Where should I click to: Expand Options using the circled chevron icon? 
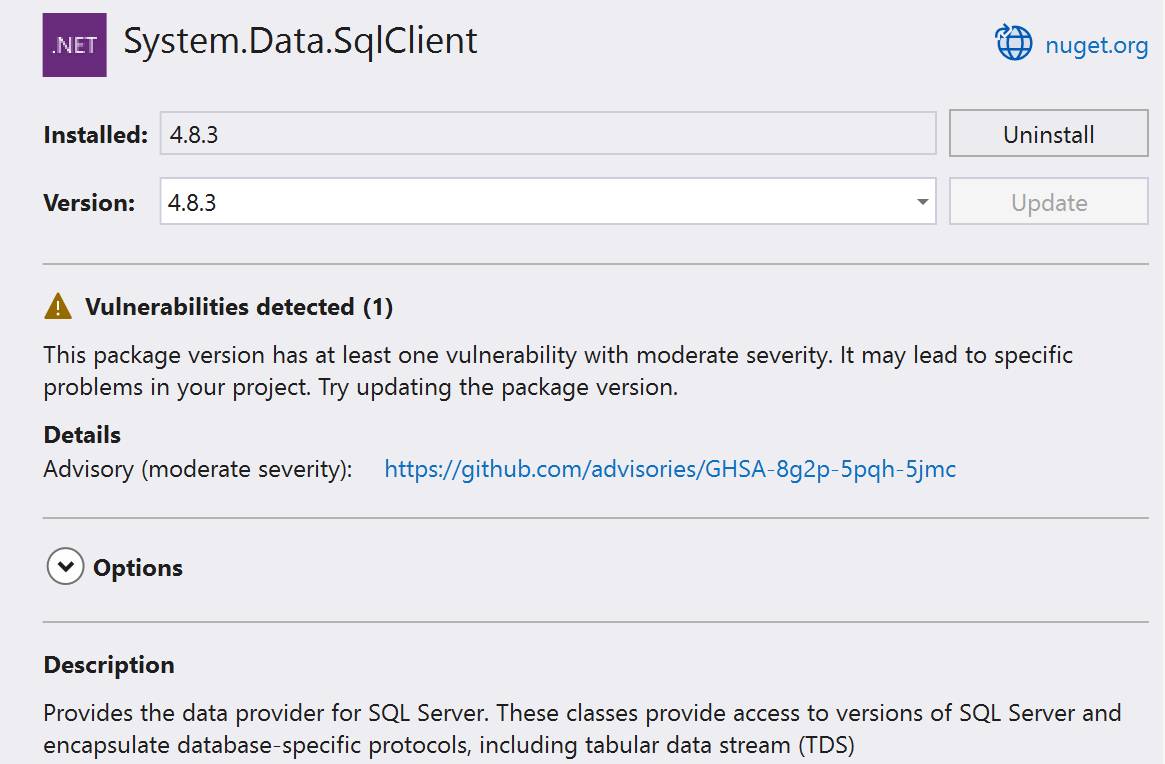tap(65, 568)
